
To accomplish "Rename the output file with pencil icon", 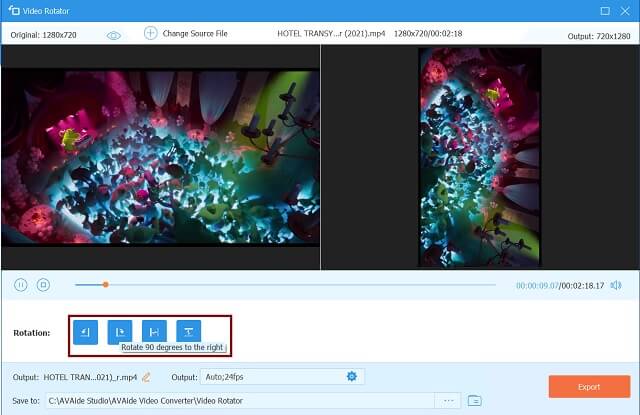I will 146,377.
